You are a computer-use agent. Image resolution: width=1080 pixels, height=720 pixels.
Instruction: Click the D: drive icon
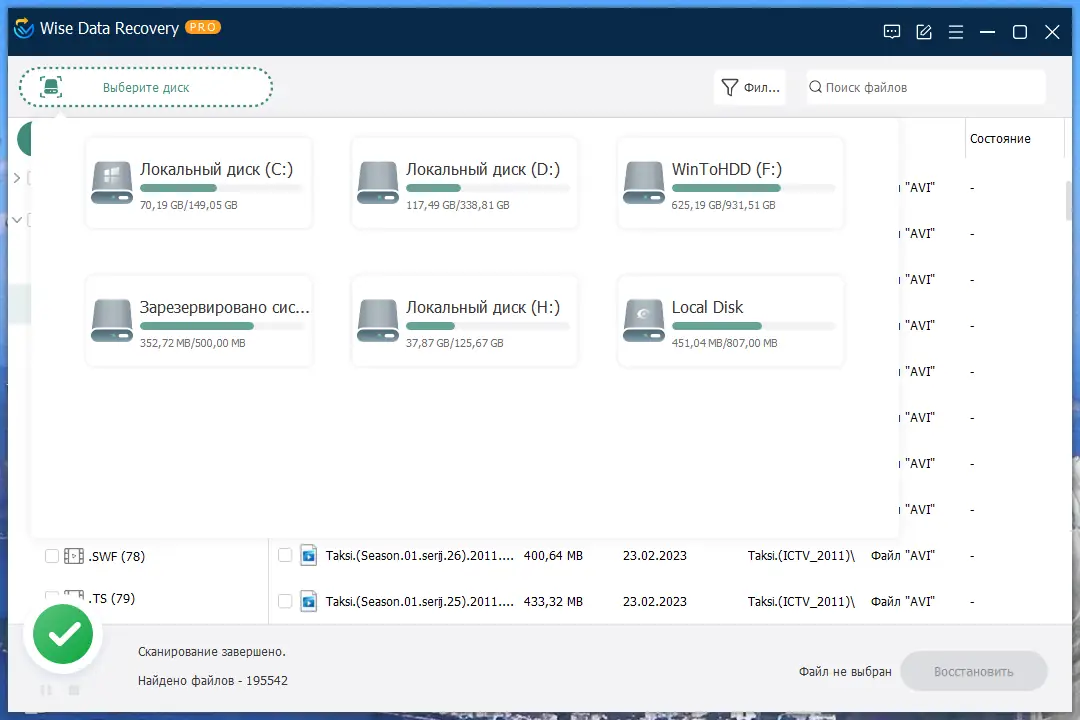point(377,183)
